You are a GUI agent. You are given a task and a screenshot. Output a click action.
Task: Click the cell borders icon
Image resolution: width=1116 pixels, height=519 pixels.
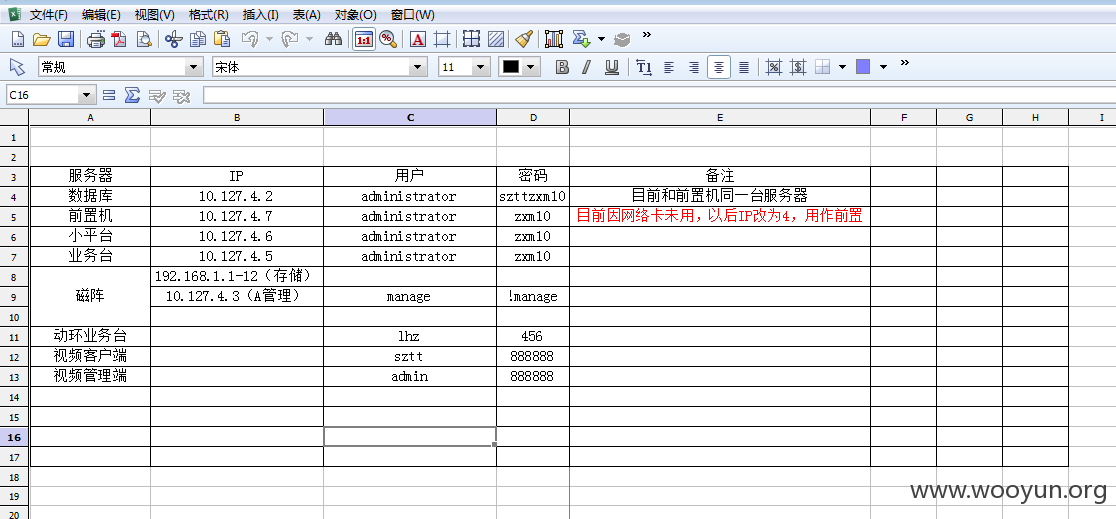(x=823, y=67)
